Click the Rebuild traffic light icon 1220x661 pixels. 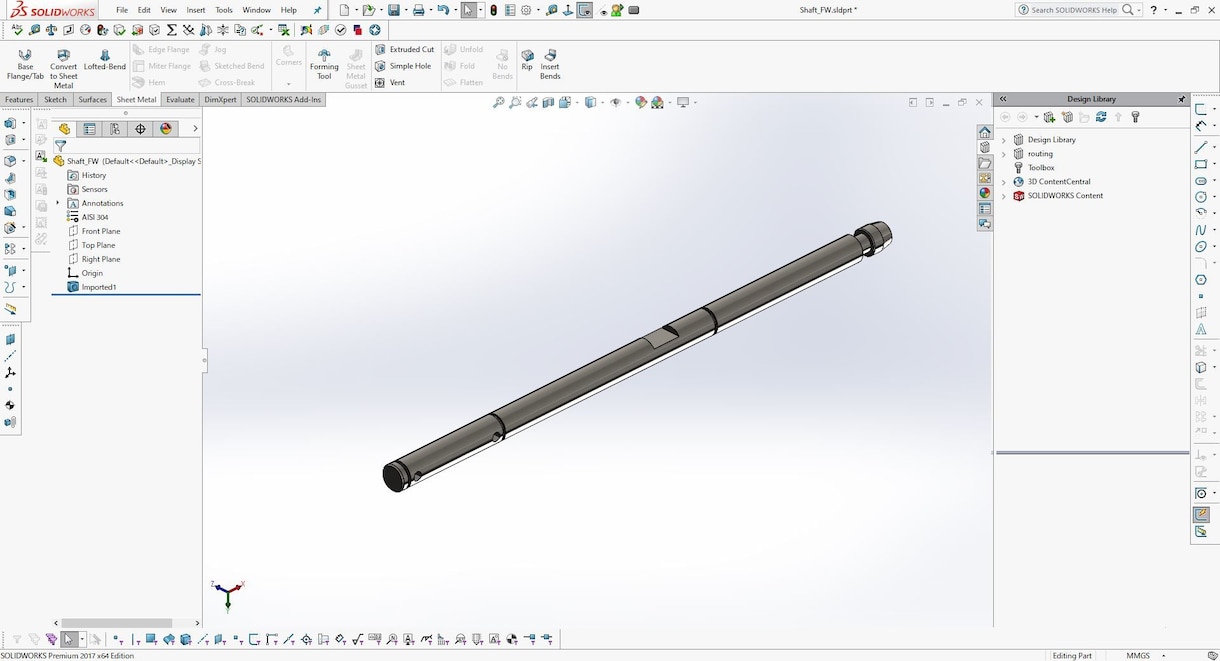coord(493,10)
